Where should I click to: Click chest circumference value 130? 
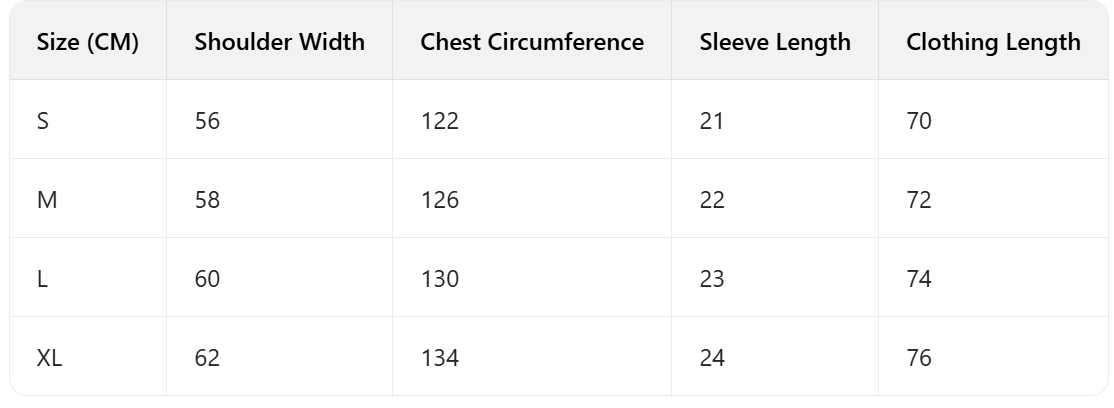coord(440,279)
